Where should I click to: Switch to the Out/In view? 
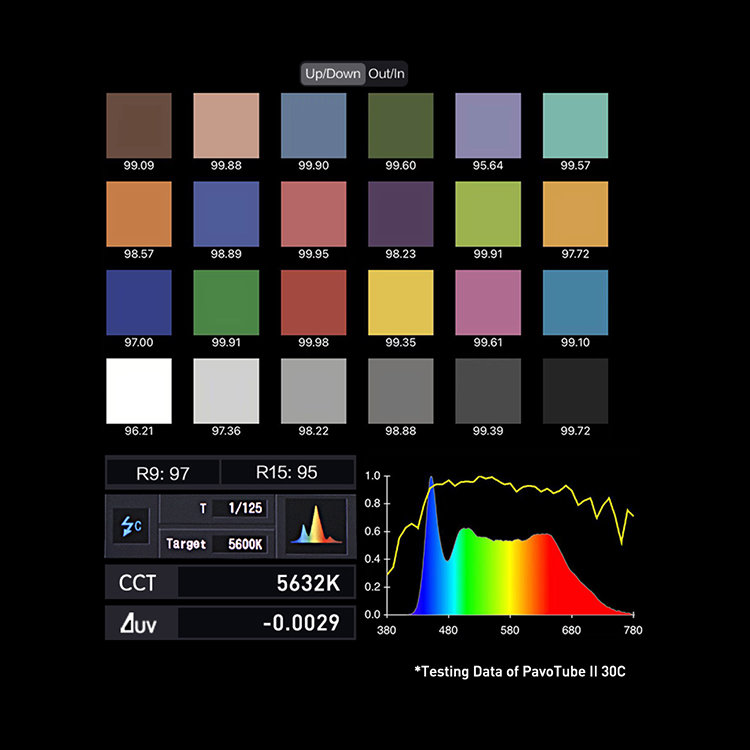[x=387, y=74]
